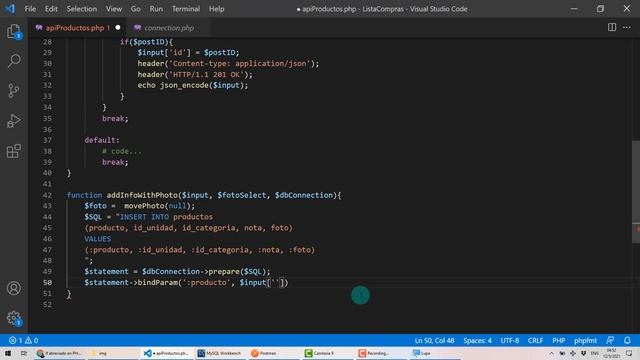The height and width of the screenshot is (360, 640).
Task: Click the VS Code logo in title bar
Action: [10, 9]
